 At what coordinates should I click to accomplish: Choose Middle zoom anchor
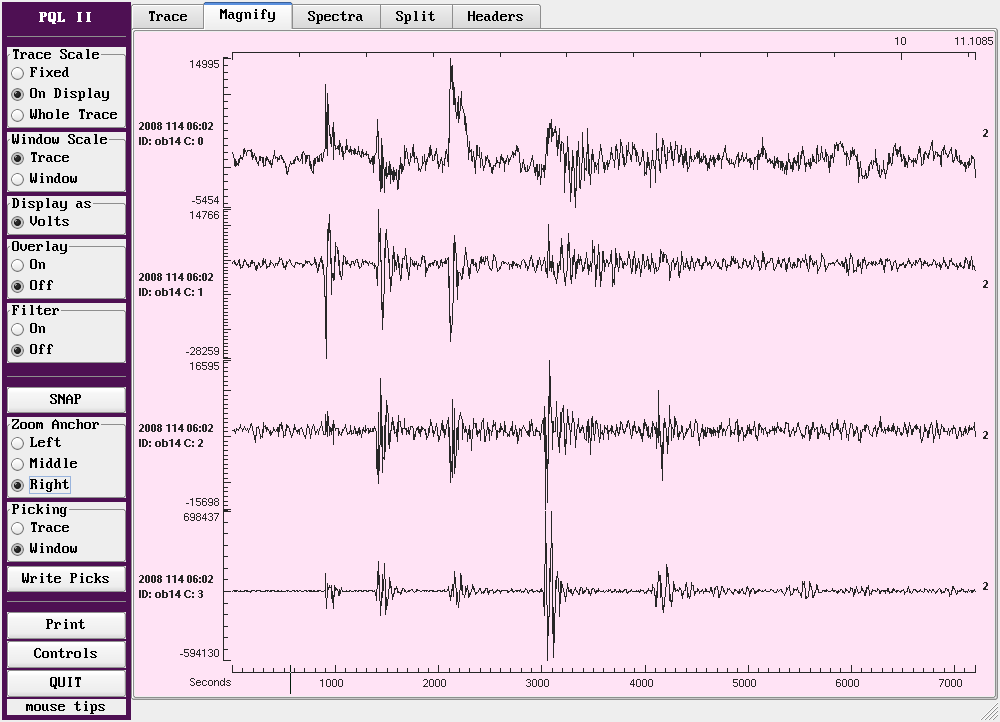coord(18,464)
